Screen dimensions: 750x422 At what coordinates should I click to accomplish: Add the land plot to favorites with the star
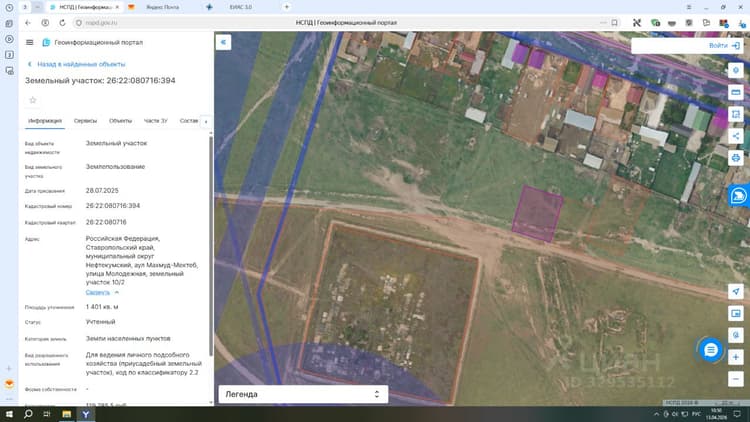click(33, 100)
